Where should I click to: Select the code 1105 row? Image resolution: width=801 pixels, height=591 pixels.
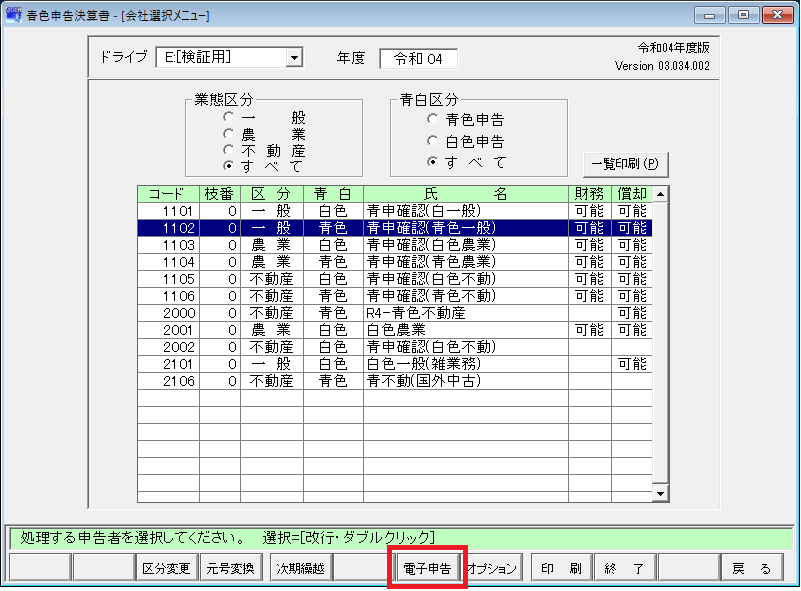[395, 279]
